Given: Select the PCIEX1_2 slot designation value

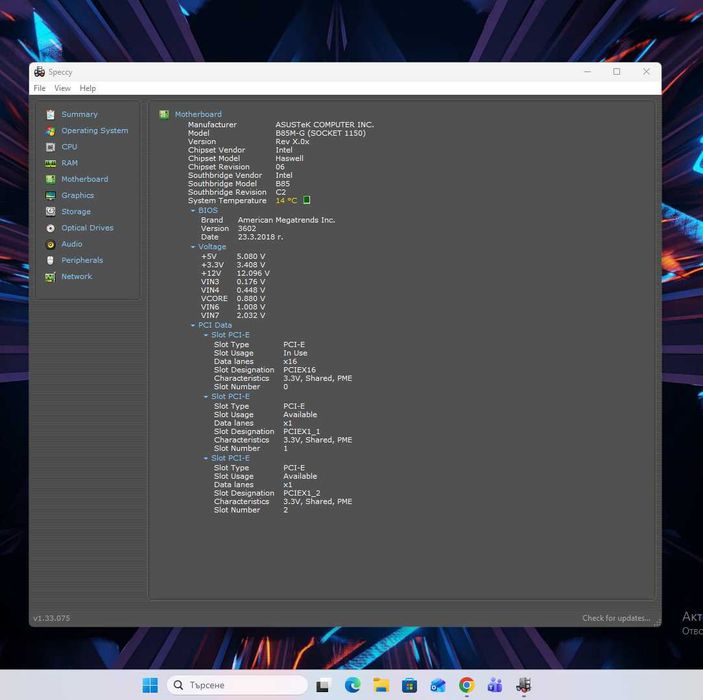Looking at the screenshot, I should (x=302, y=493).
